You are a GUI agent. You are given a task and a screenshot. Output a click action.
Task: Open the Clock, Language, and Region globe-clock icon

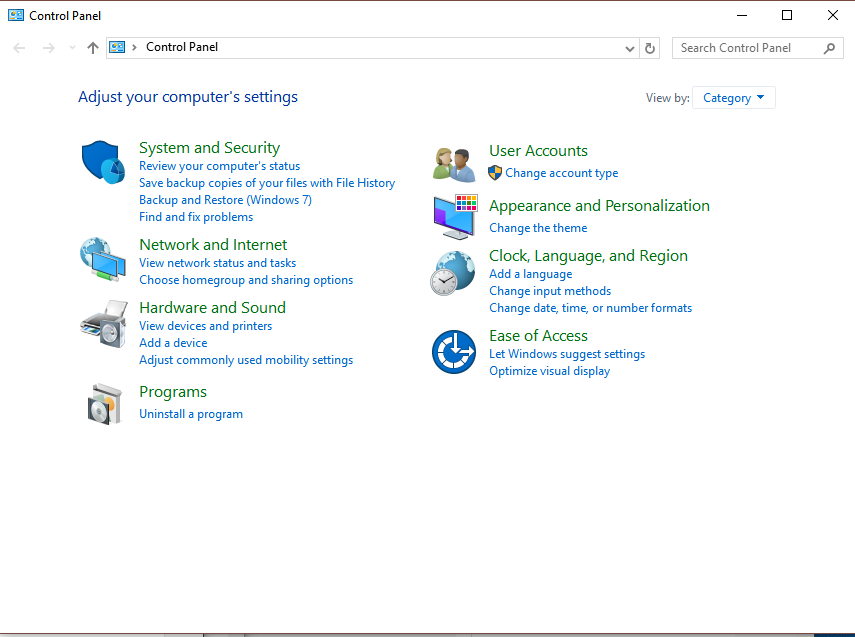(453, 273)
